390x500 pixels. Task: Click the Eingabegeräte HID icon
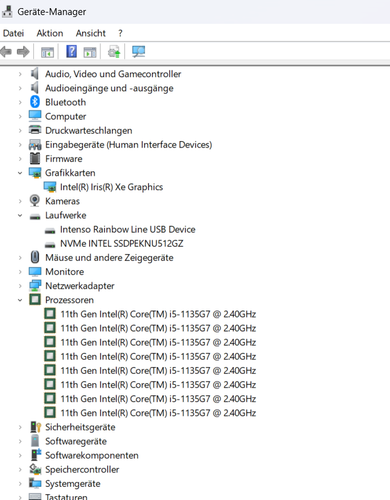coord(35,144)
